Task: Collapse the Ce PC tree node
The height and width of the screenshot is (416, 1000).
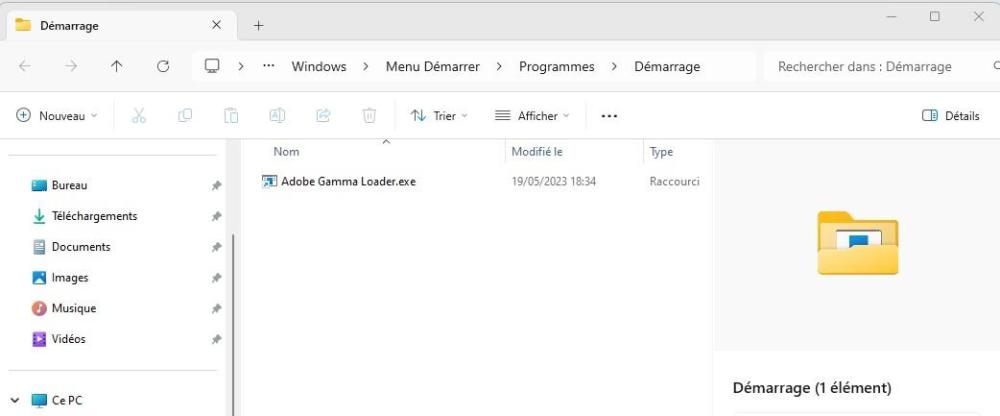Action: tap(15, 401)
